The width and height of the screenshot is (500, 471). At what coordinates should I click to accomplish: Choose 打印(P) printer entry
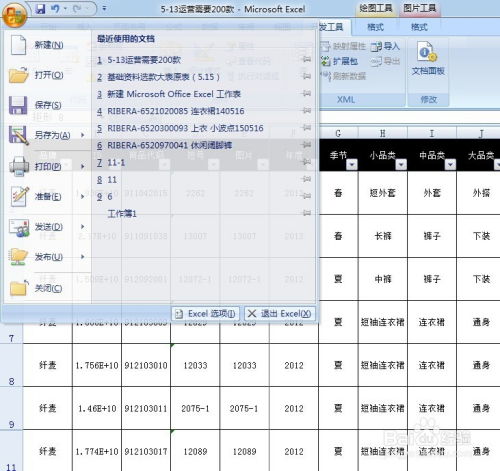click(19, 166)
